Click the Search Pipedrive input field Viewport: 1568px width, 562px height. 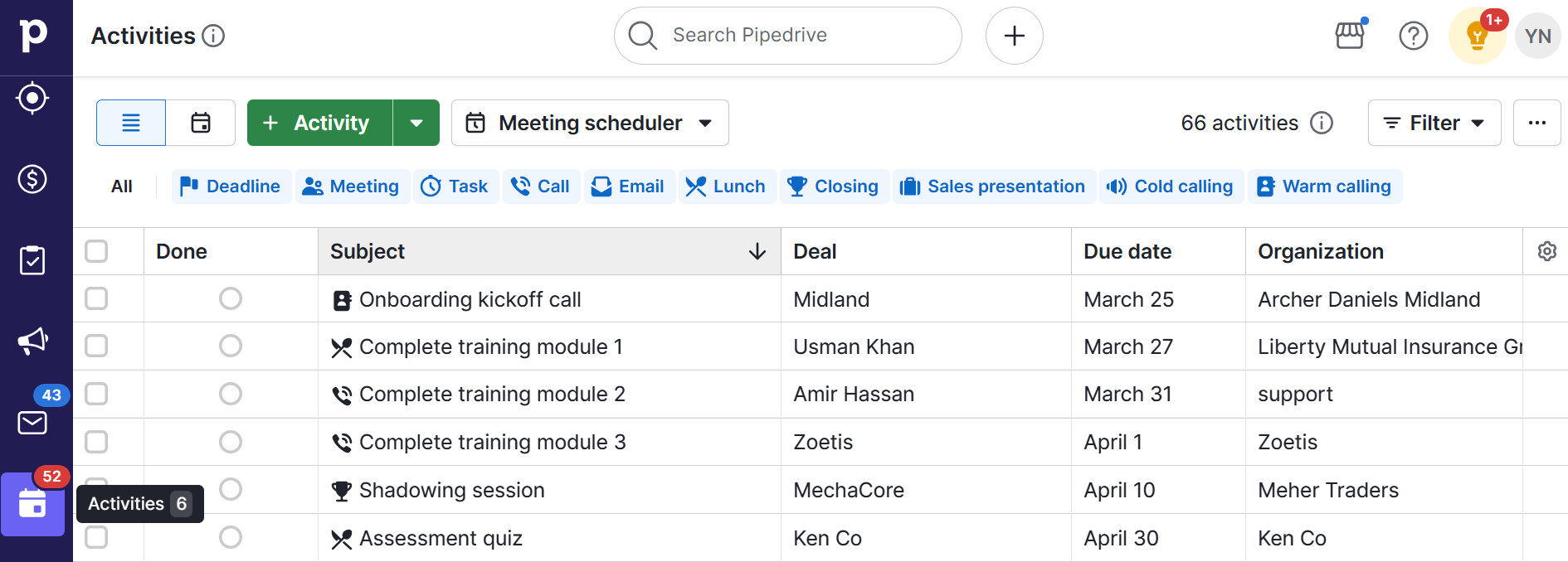(788, 36)
